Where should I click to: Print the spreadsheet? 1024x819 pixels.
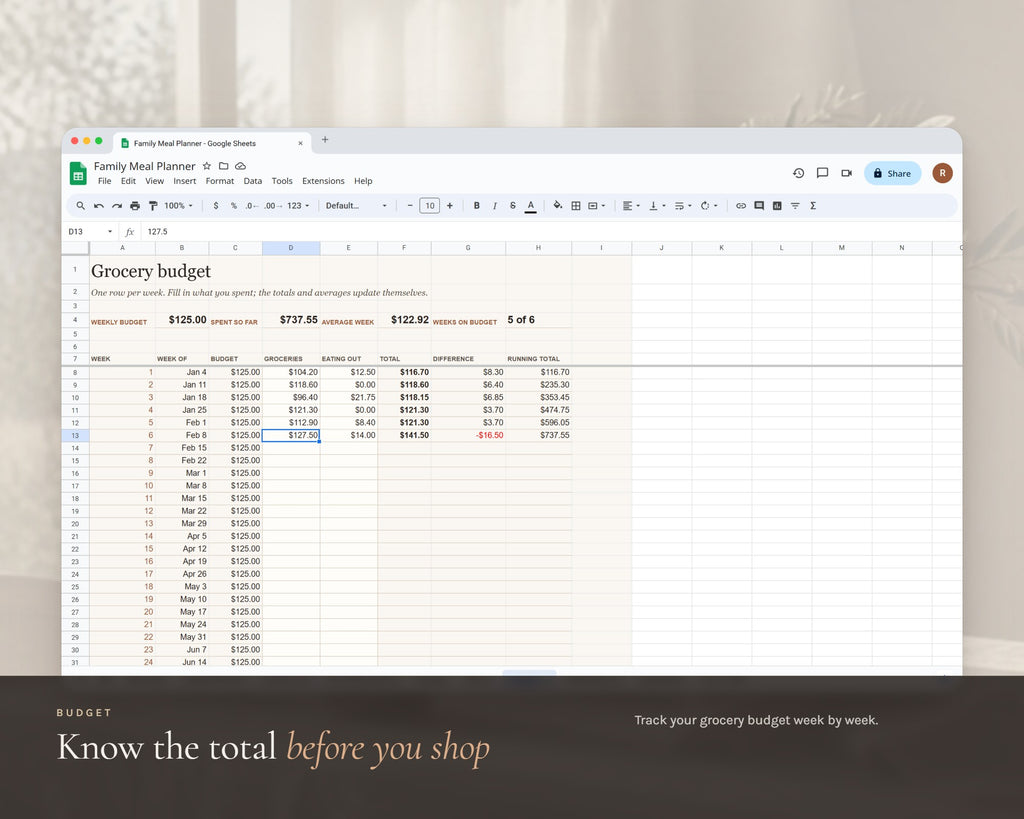135,206
